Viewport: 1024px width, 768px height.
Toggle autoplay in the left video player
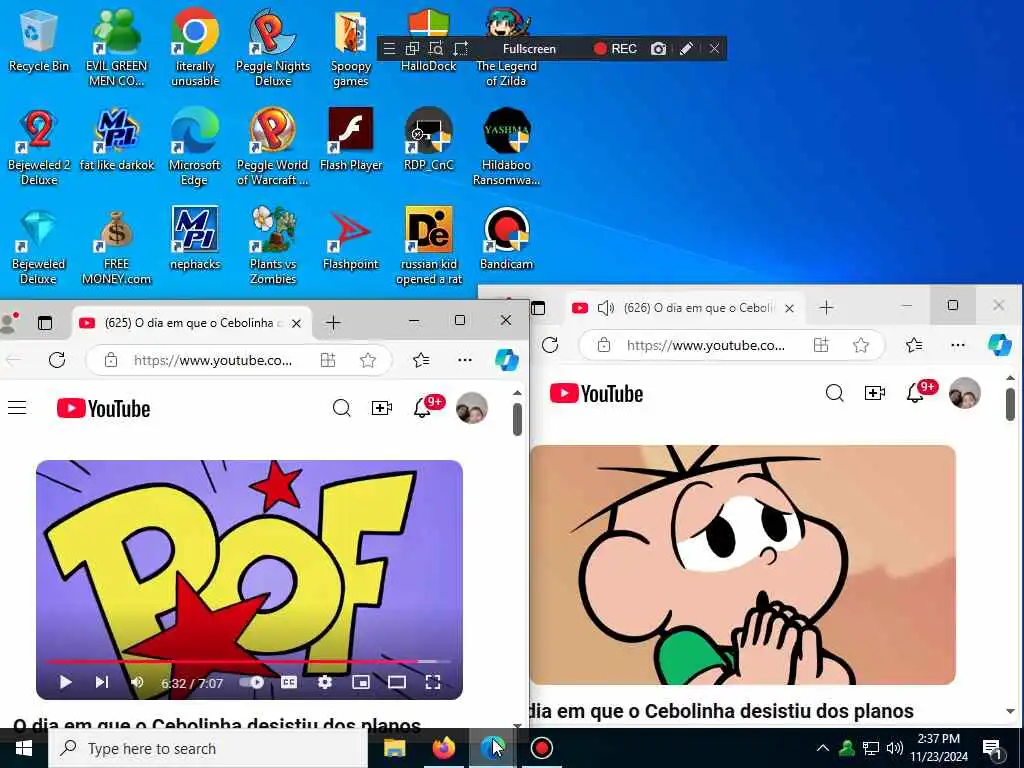(x=251, y=682)
